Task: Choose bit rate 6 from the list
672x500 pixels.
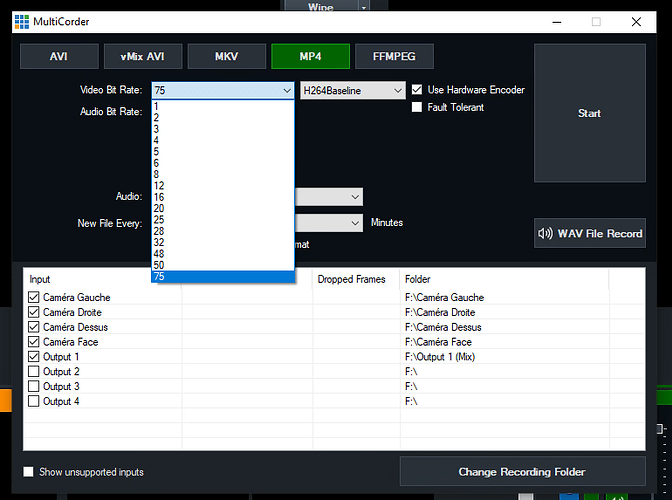Action: coord(223,163)
